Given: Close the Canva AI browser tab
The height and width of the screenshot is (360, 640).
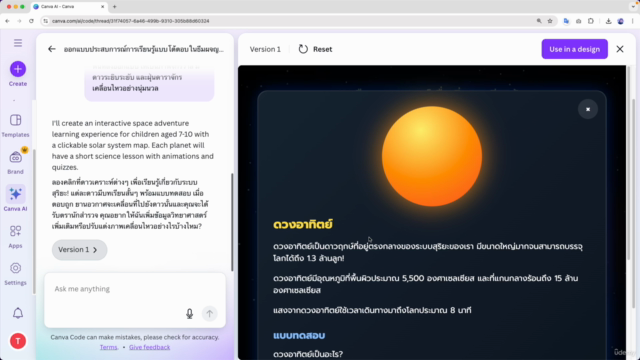Looking at the screenshot, I should click(x=102, y=7).
